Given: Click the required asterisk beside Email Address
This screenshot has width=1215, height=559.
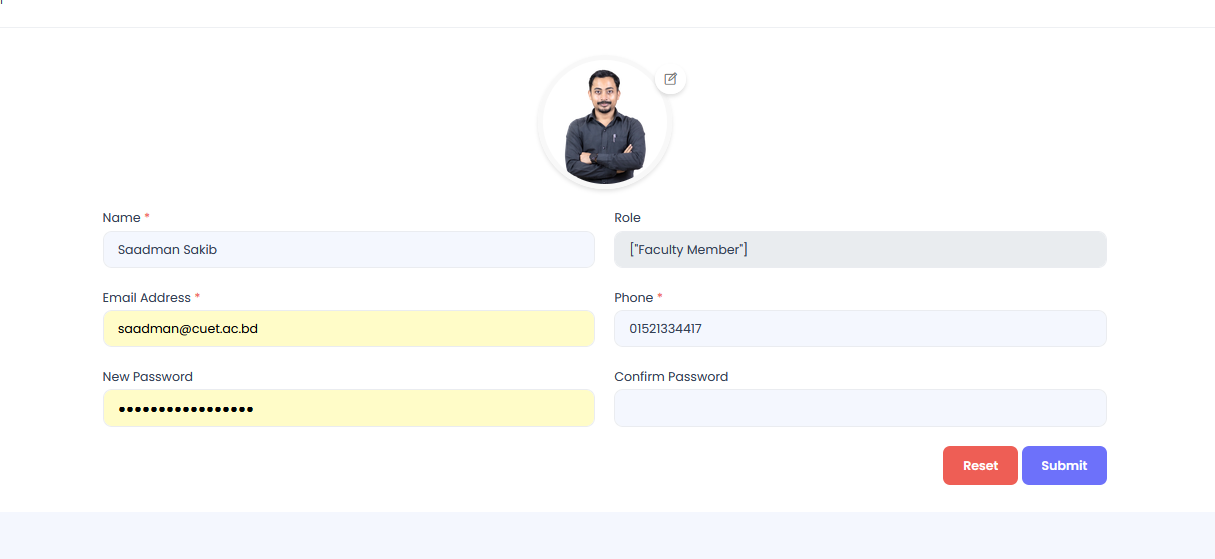Looking at the screenshot, I should click(x=197, y=297).
